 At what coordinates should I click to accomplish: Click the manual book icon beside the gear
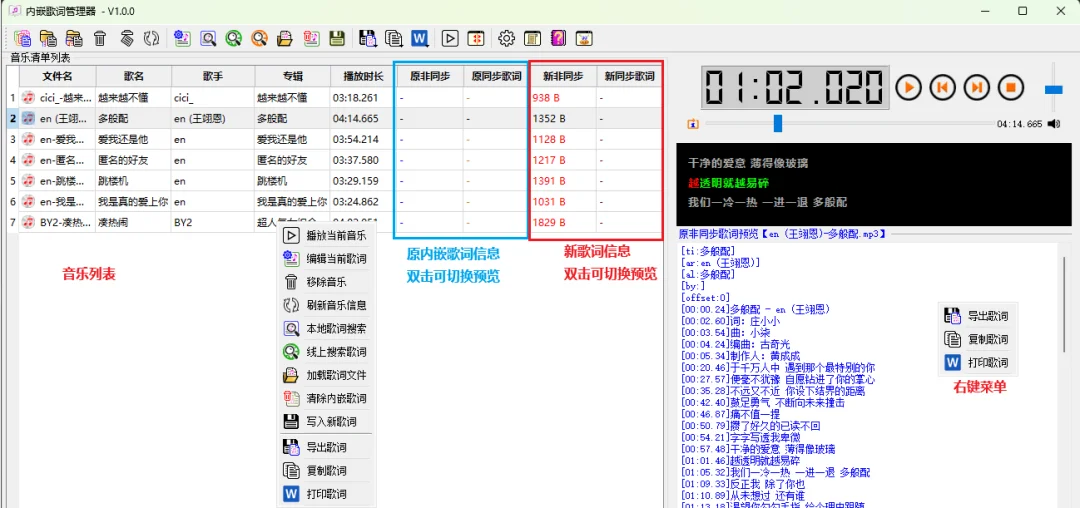(532, 39)
